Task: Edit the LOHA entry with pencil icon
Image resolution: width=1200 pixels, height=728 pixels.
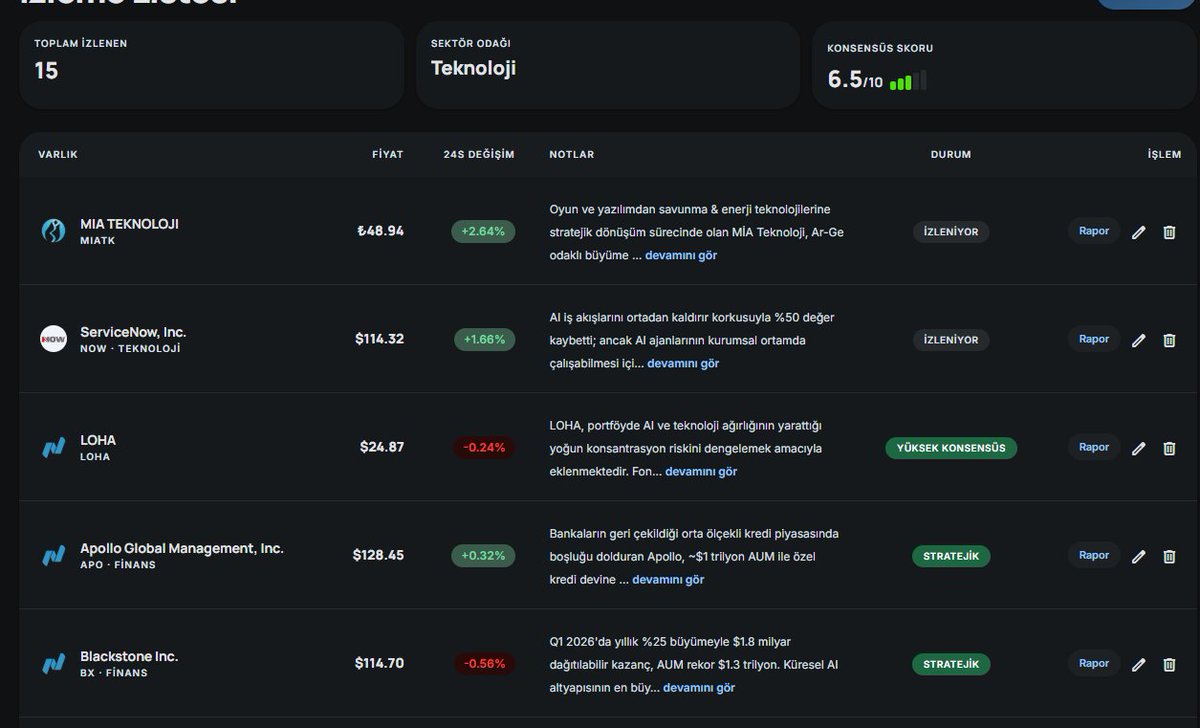Action: point(1138,448)
